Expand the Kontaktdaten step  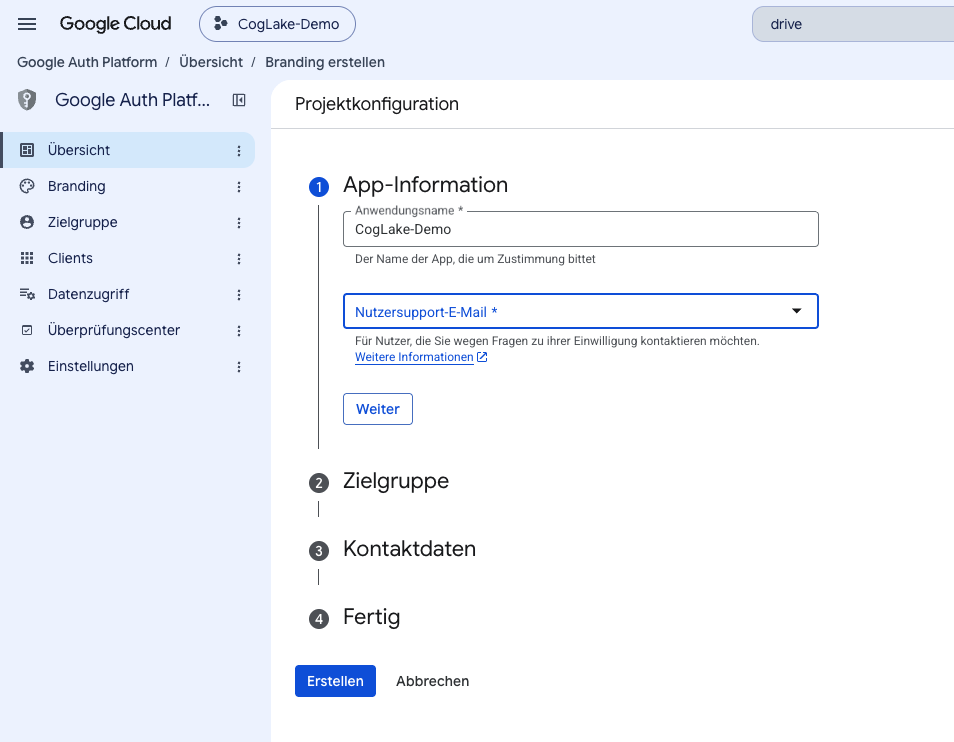pyautogui.click(x=409, y=549)
